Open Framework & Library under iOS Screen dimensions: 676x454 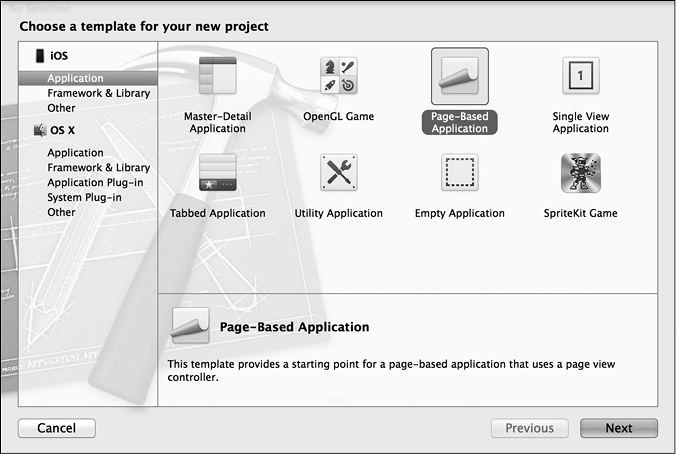(x=98, y=93)
